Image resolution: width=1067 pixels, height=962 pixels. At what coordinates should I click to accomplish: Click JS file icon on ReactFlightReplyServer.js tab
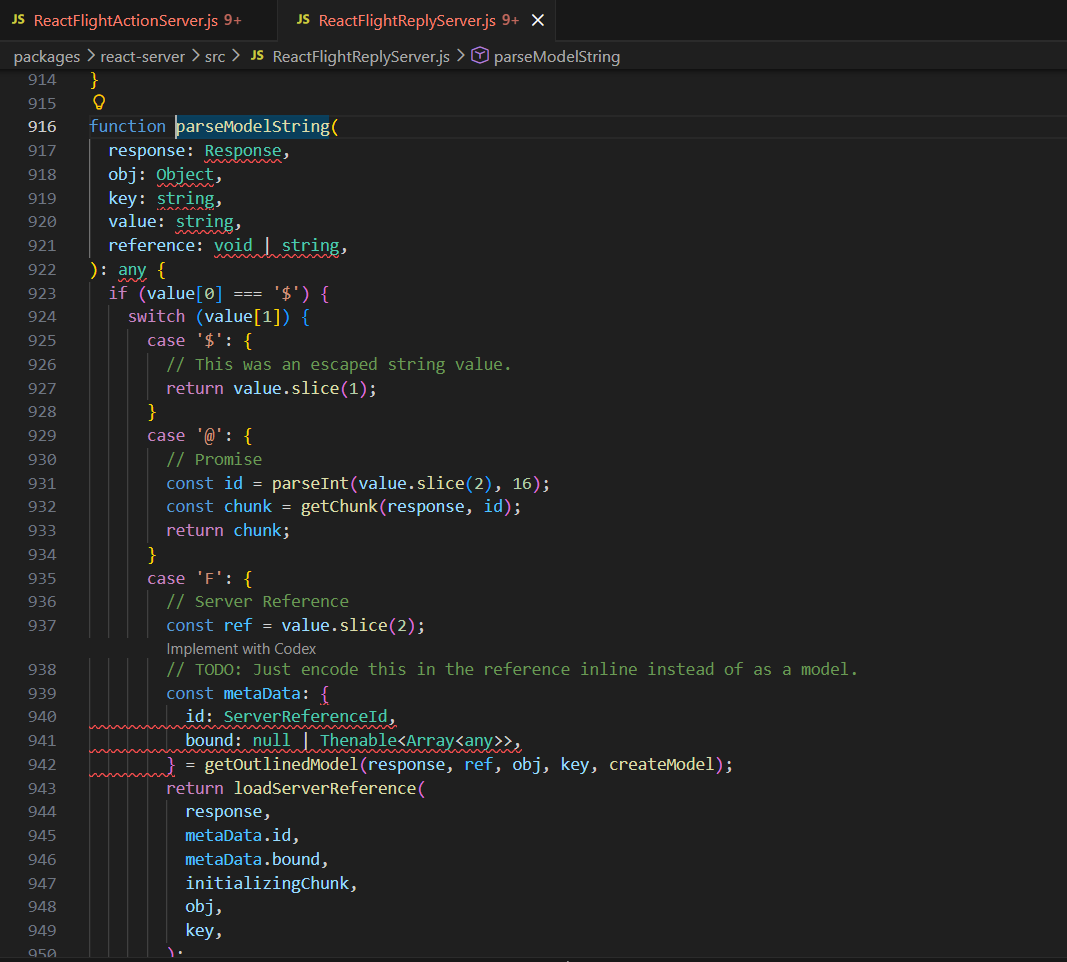tap(302, 20)
